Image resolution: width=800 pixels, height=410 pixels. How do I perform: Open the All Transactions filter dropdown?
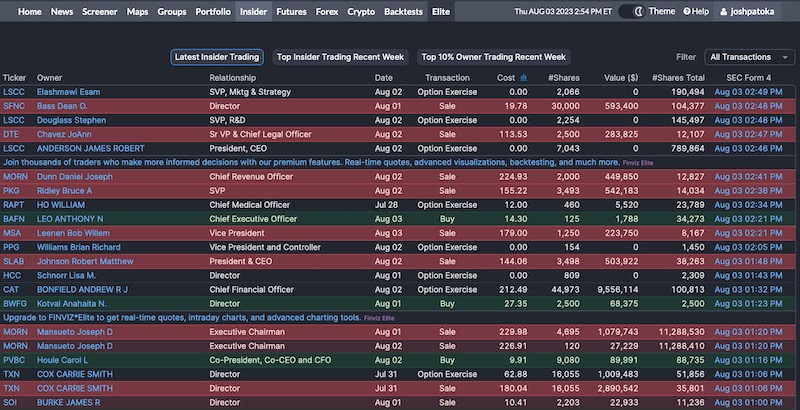pyautogui.click(x=751, y=57)
